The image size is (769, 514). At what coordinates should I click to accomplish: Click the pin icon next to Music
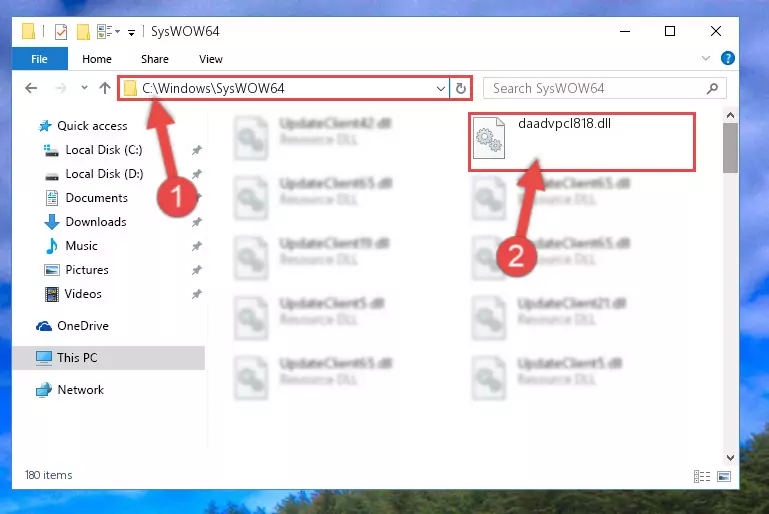pyautogui.click(x=197, y=246)
